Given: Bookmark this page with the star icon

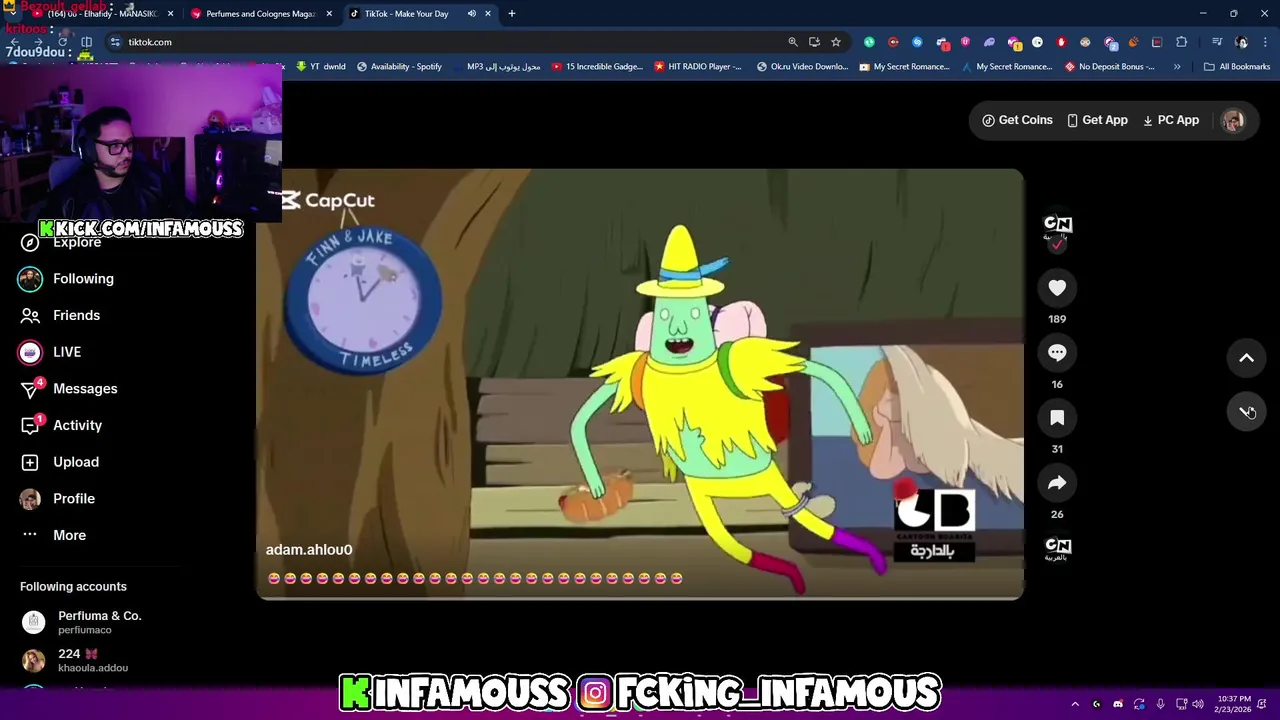Looking at the screenshot, I should [x=836, y=42].
